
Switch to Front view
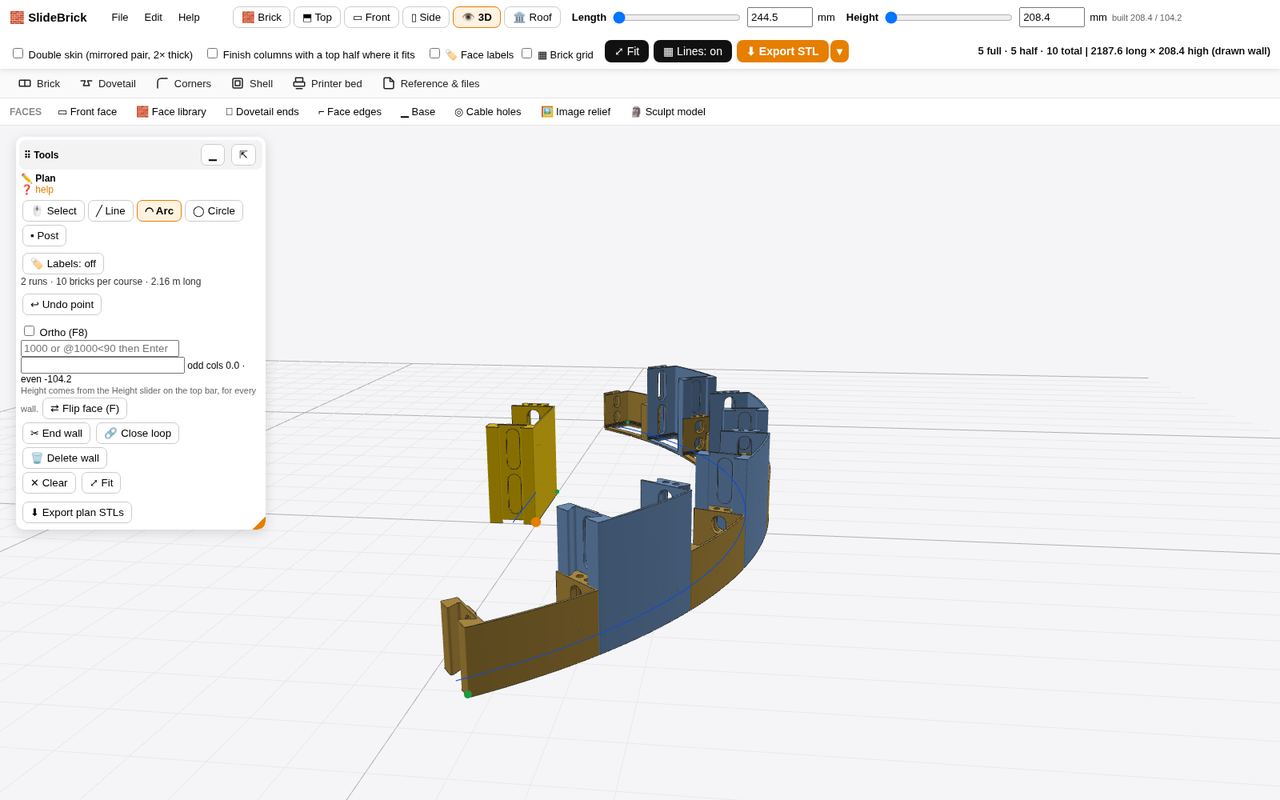click(371, 17)
